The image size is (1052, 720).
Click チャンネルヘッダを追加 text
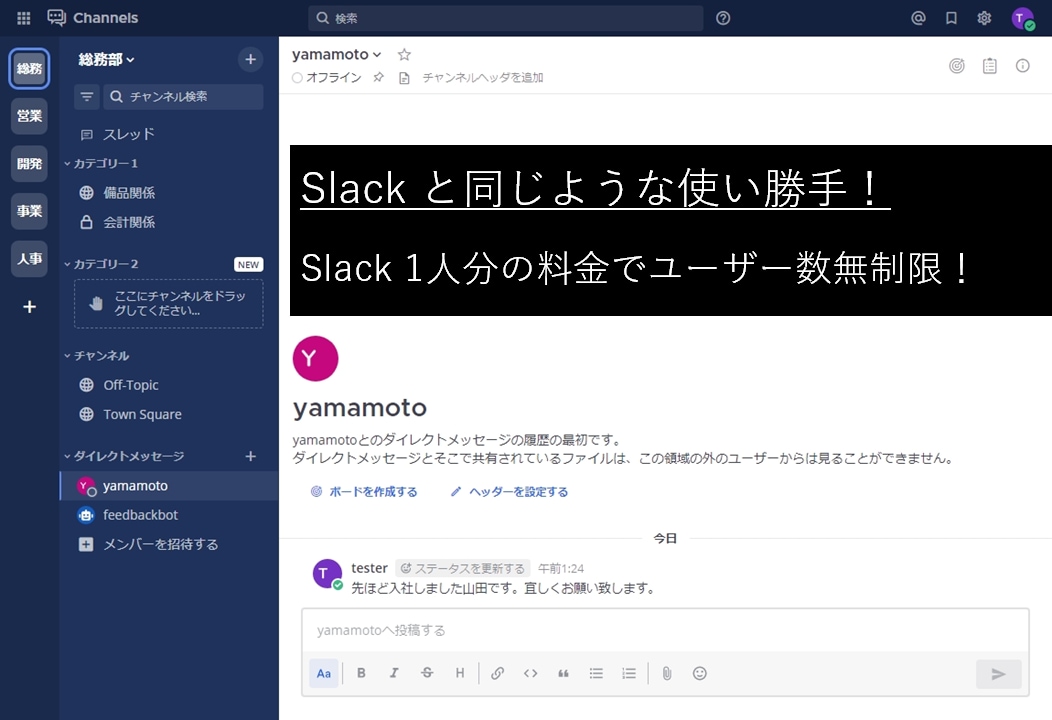point(482,78)
